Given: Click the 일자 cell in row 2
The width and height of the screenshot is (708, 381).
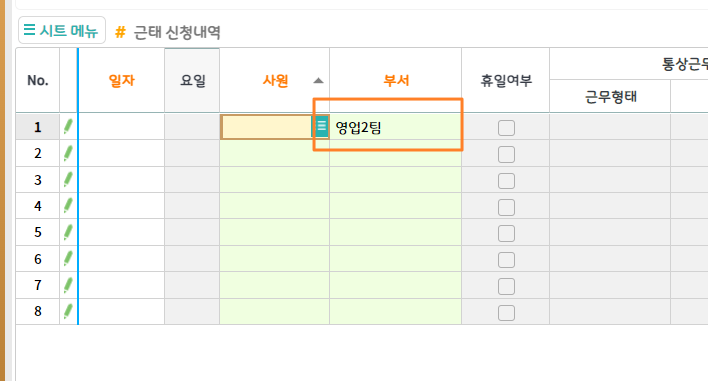Looking at the screenshot, I should click(121, 153).
